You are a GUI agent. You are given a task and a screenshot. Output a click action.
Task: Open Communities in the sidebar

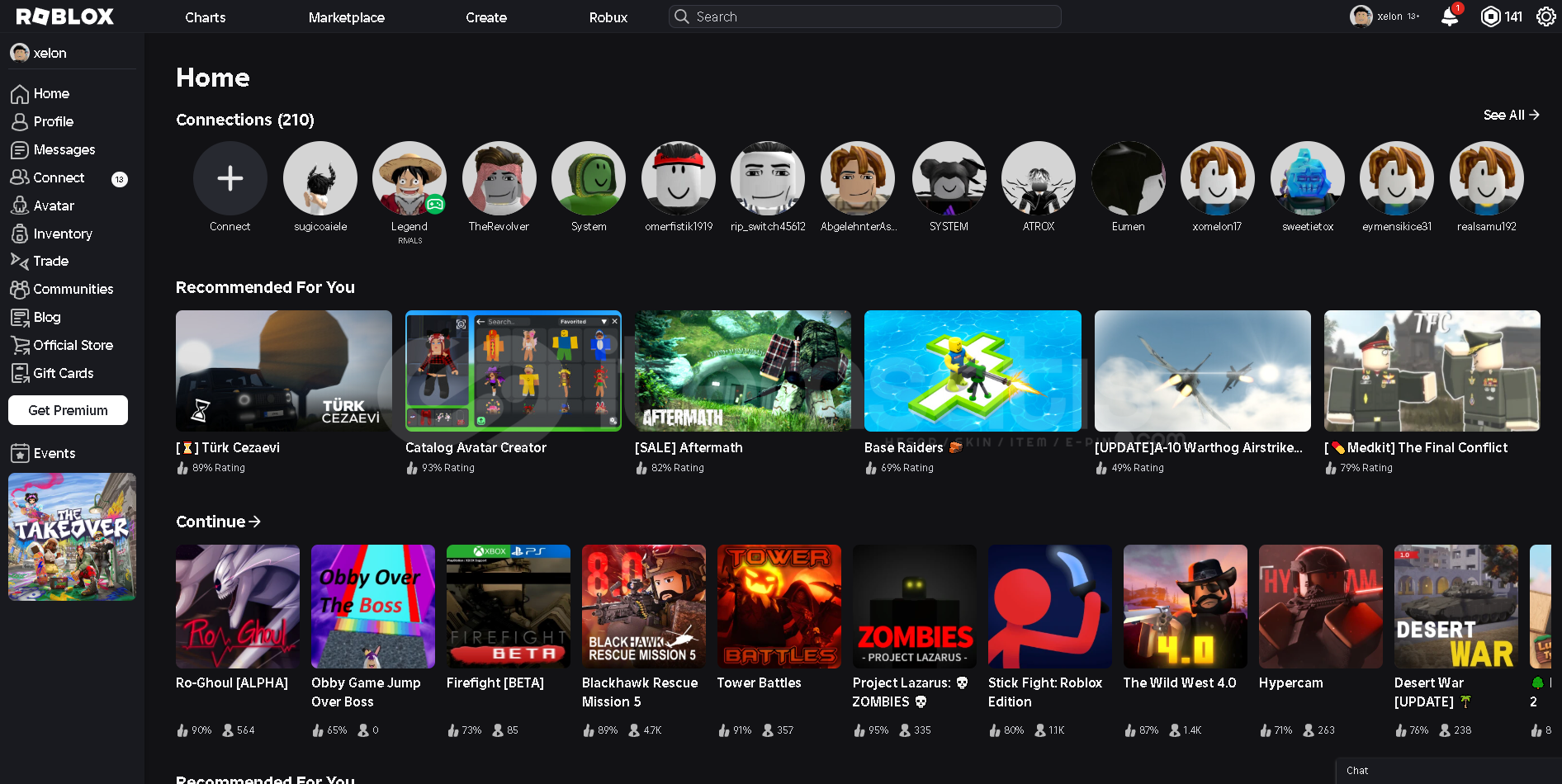(72, 290)
